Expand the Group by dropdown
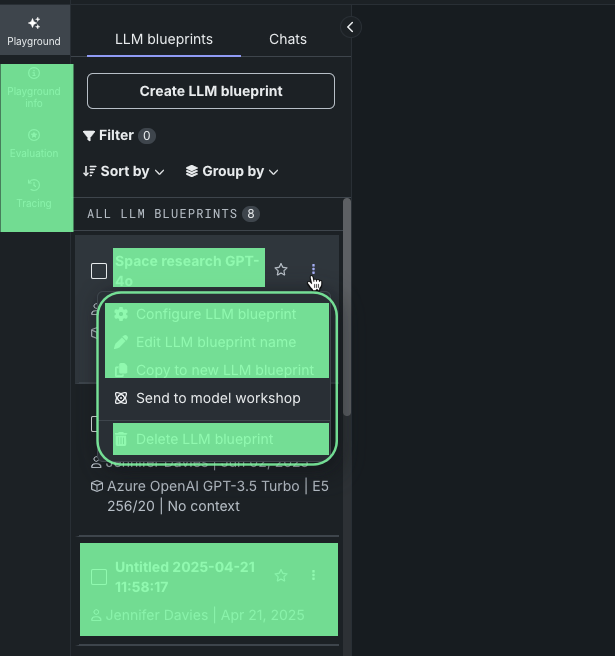Viewport: 615px width, 656px height. click(232, 172)
